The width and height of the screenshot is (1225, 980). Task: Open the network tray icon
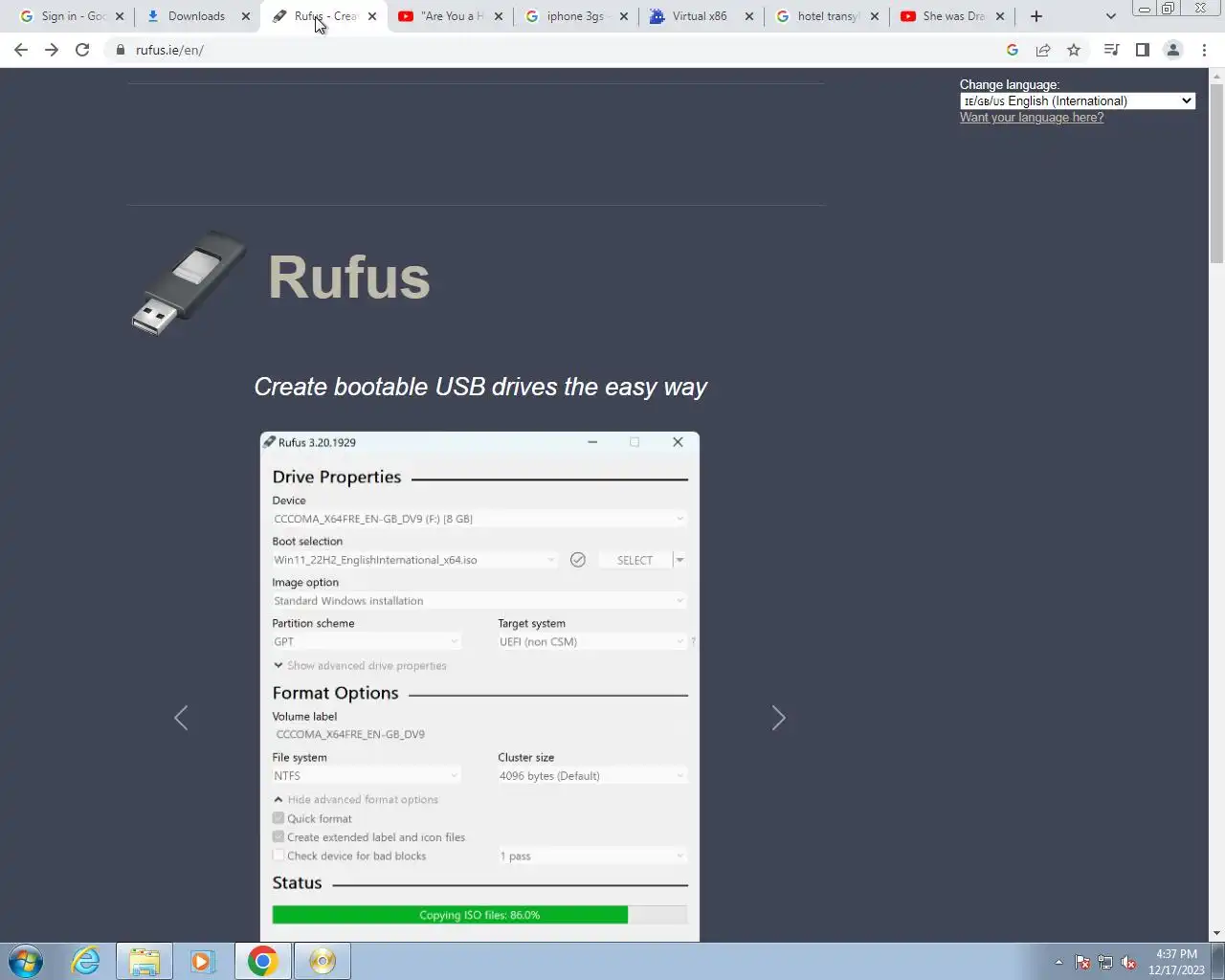1105,963
